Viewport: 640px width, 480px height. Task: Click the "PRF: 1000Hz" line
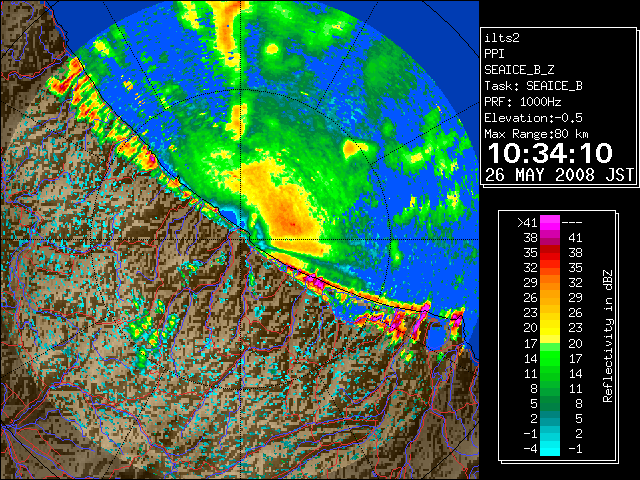tap(522, 102)
